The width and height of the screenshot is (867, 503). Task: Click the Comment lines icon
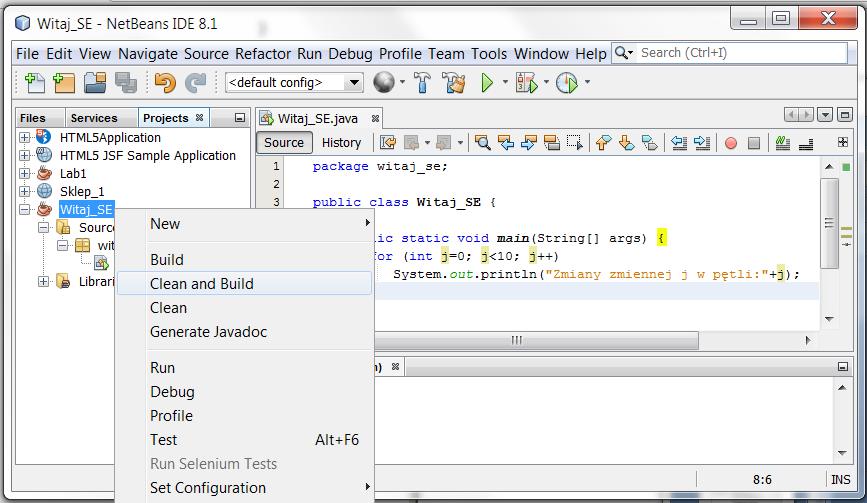(782, 143)
